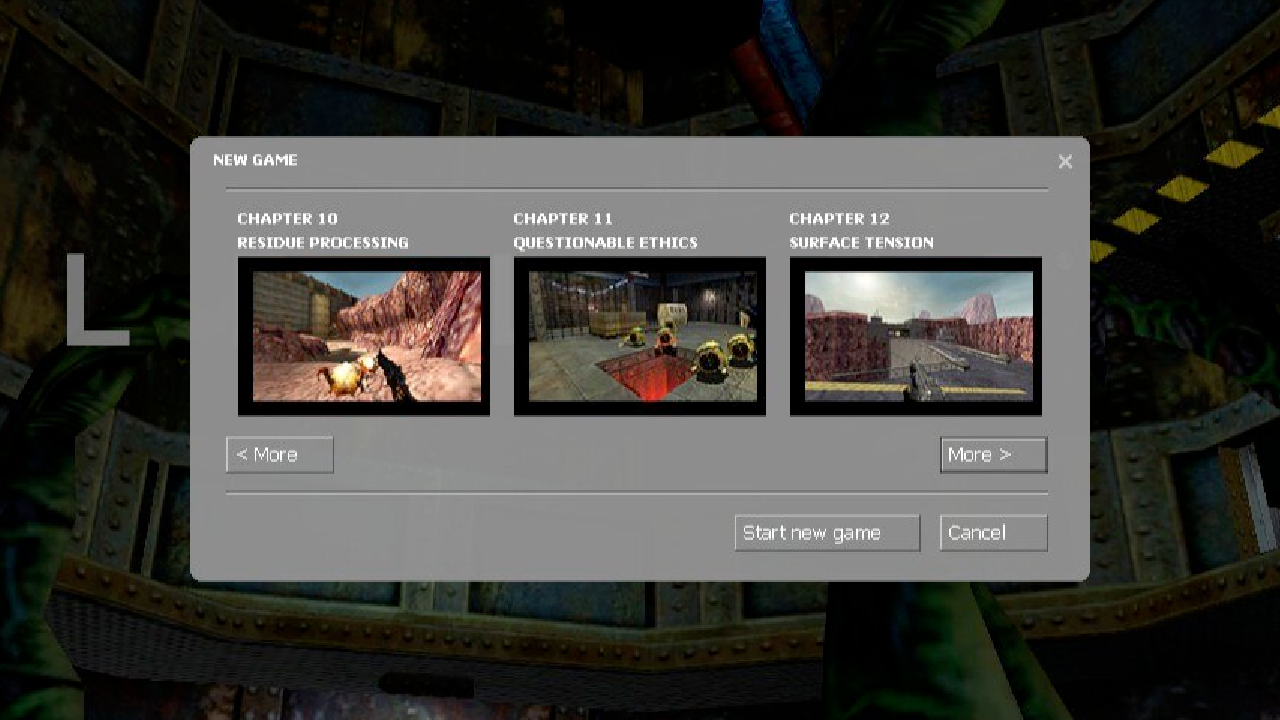Click the Chapter 12 label above the right preview
1280x720 pixels.
click(x=838, y=218)
